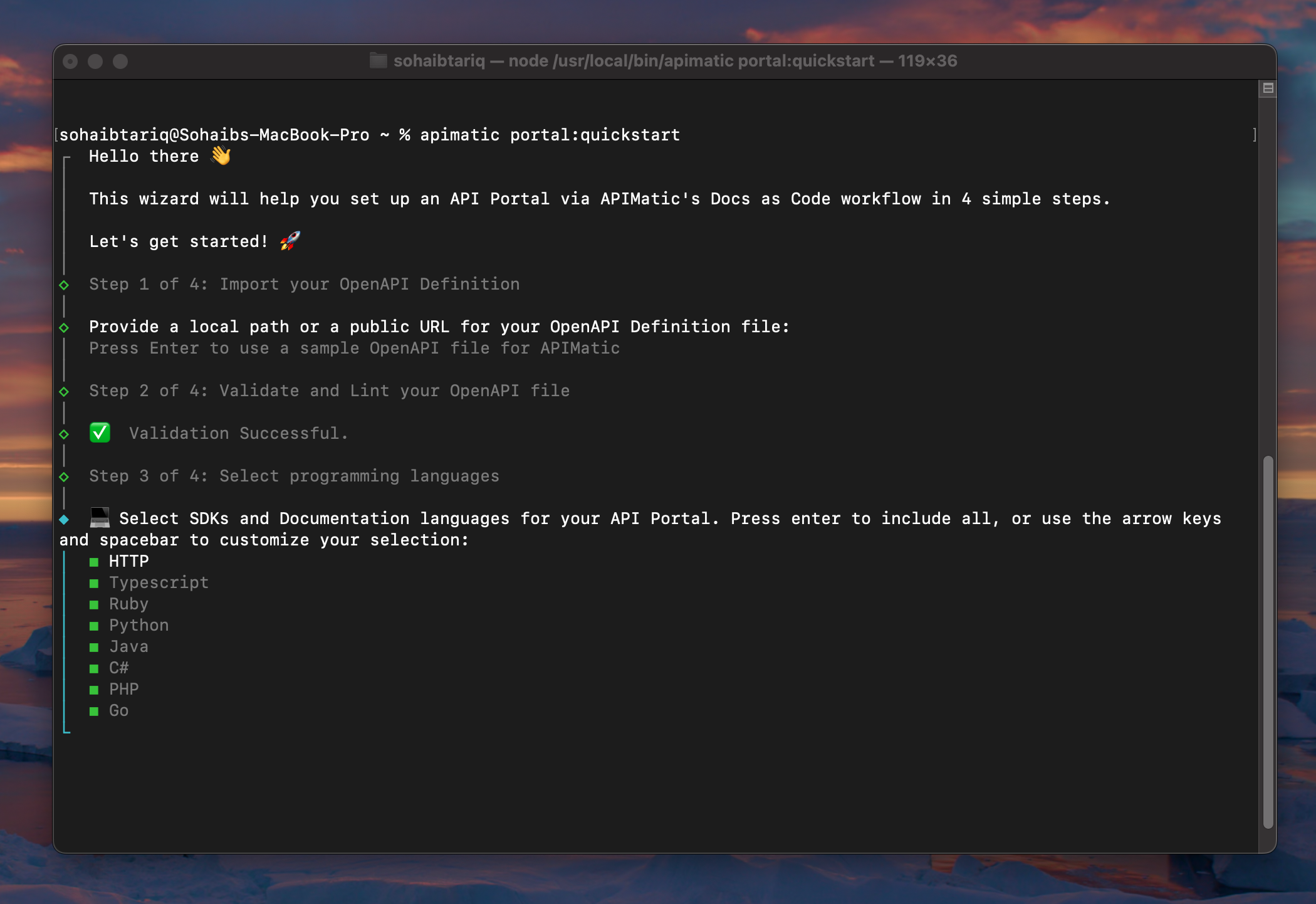Click the 'Validation Successful.' text
This screenshot has height=904, width=1316.
(238, 433)
